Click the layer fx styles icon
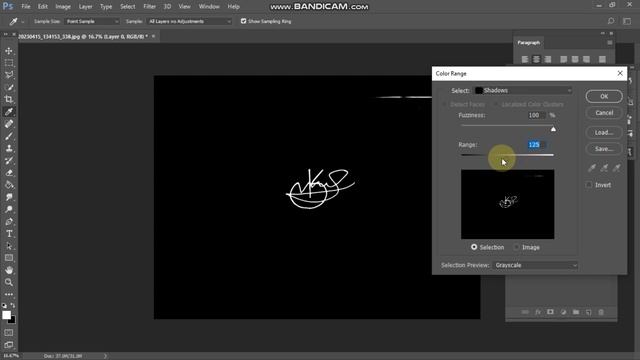640x360 pixels. click(x=538, y=312)
